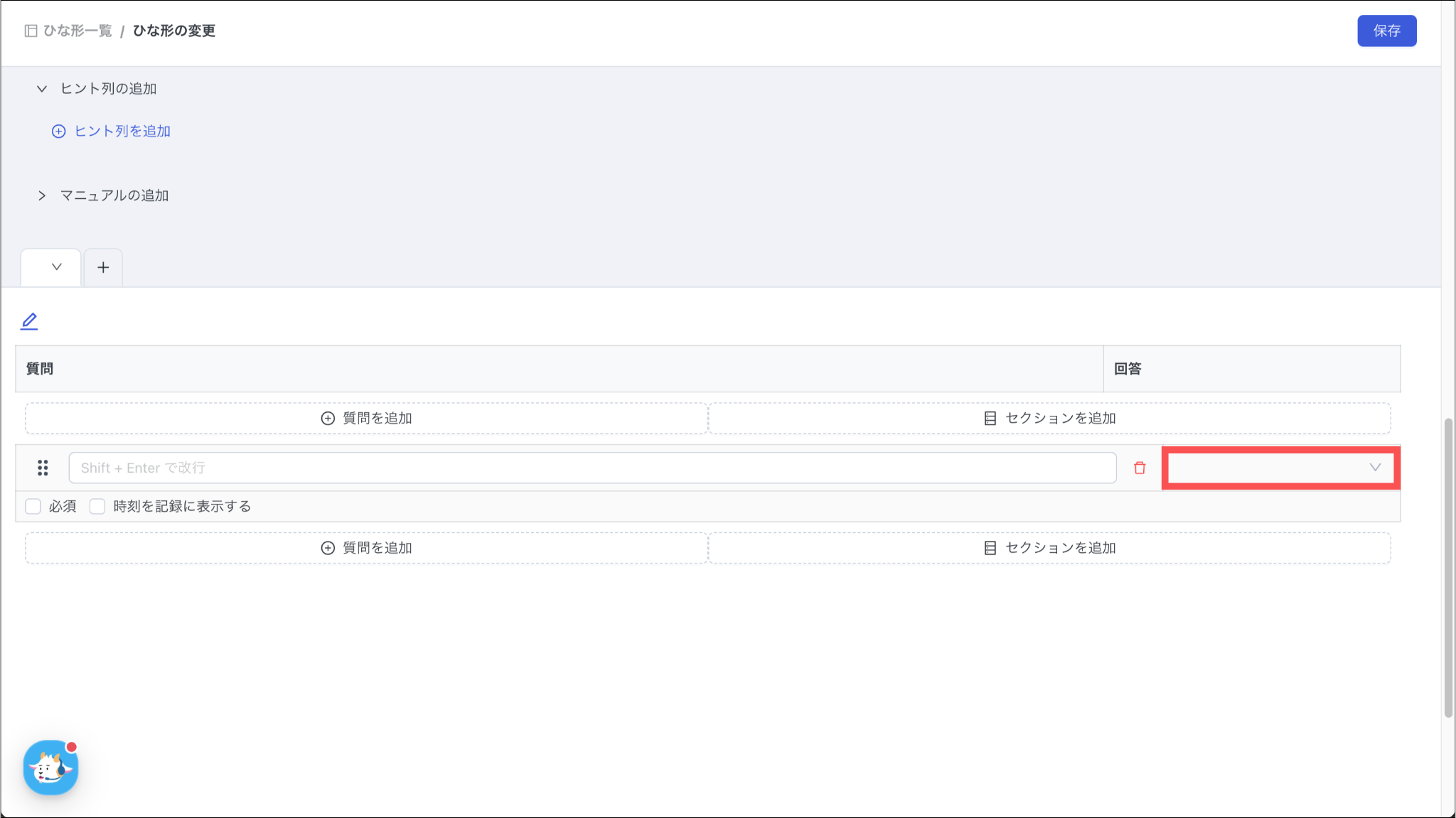Click upper セクションを追加 button
1456x818 pixels.
[x=1049, y=419]
